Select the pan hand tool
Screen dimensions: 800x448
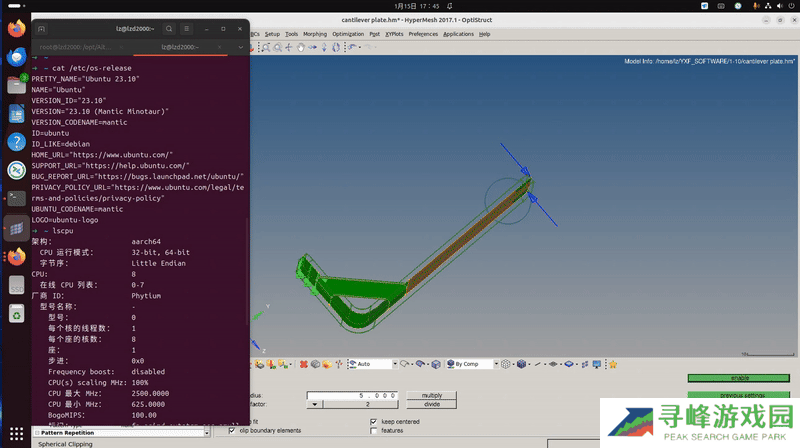point(301,47)
